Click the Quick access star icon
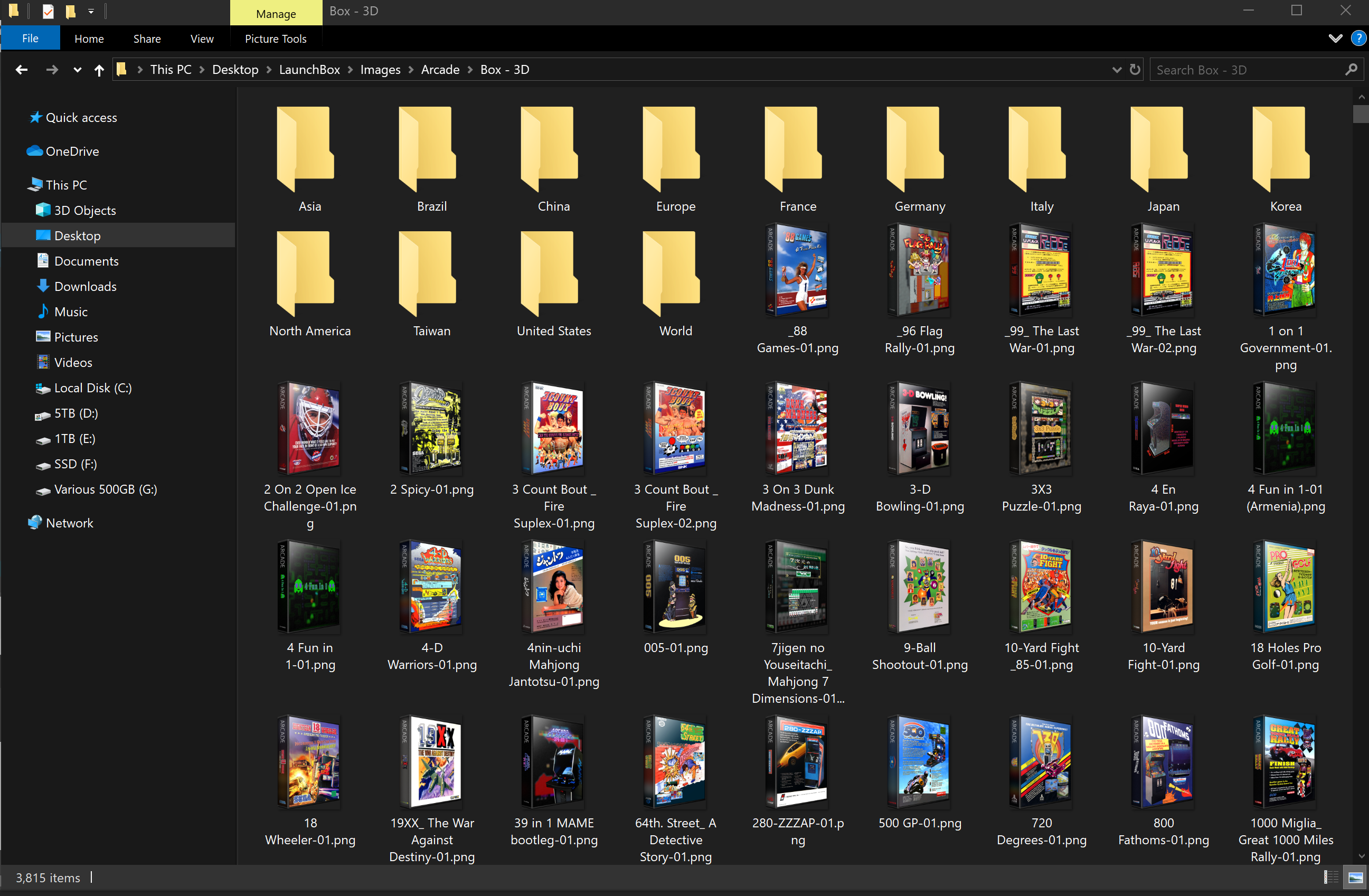 (x=35, y=117)
